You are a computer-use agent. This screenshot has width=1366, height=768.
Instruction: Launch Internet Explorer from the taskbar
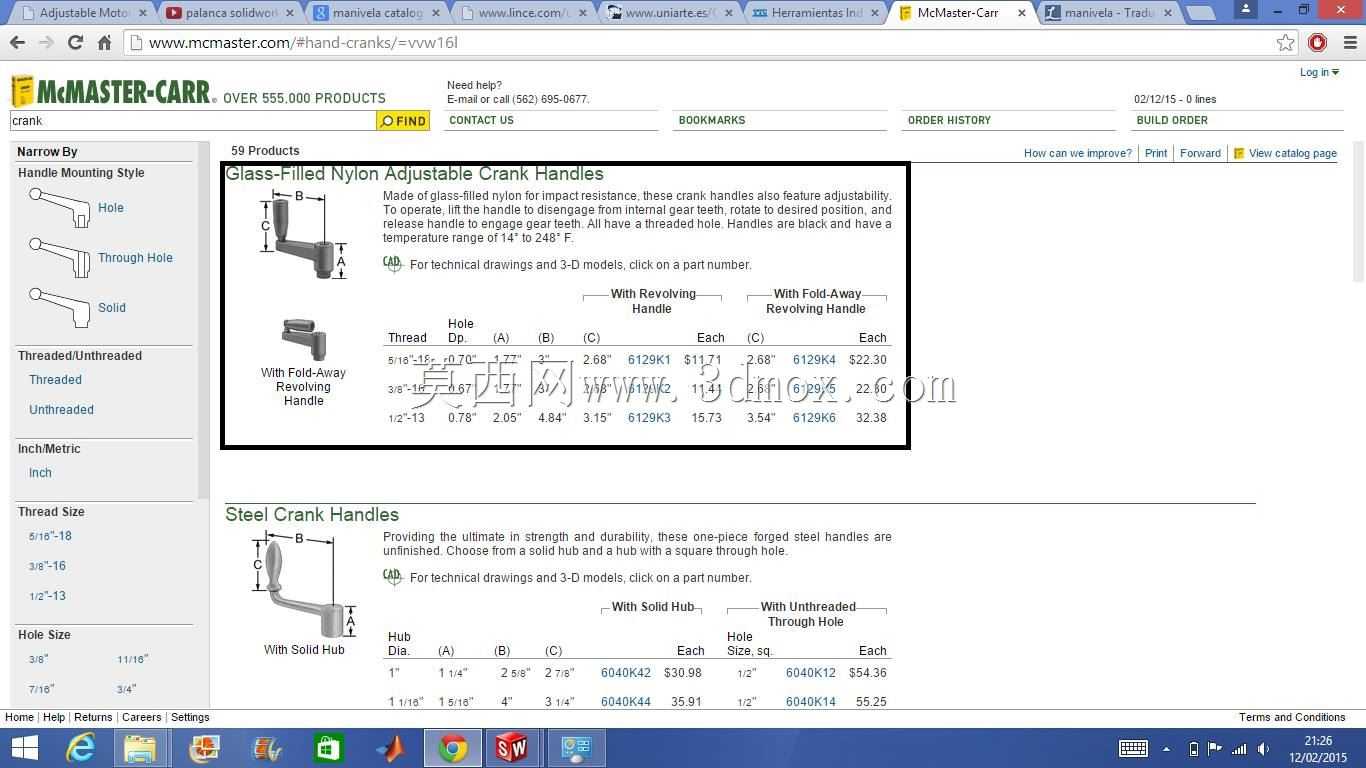[81, 748]
